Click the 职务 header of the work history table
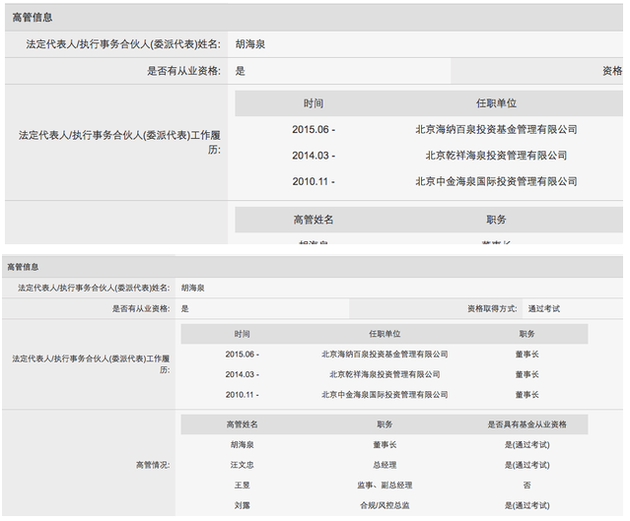 pos(527,334)
